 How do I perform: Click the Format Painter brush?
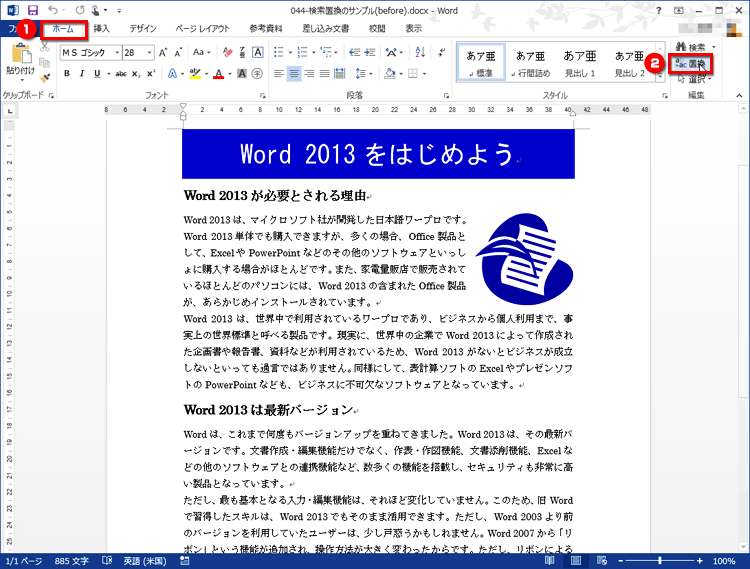[x=44, y=77]
